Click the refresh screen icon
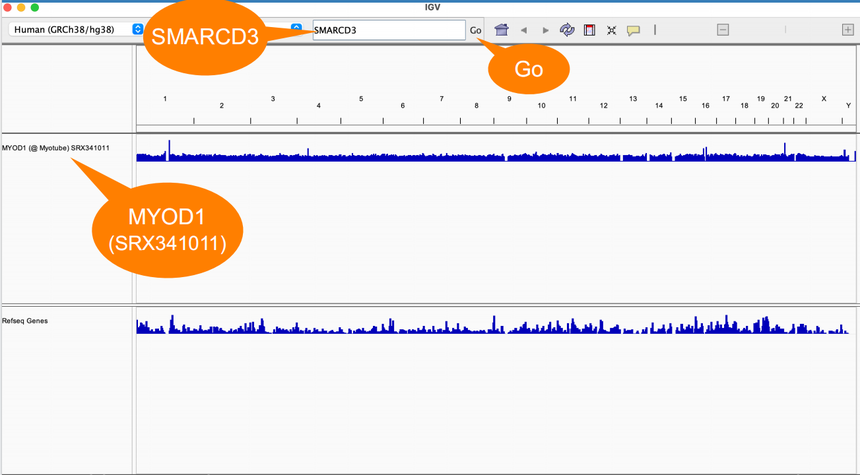The width and height of the screenshot is (860, 475). (567, 30)
